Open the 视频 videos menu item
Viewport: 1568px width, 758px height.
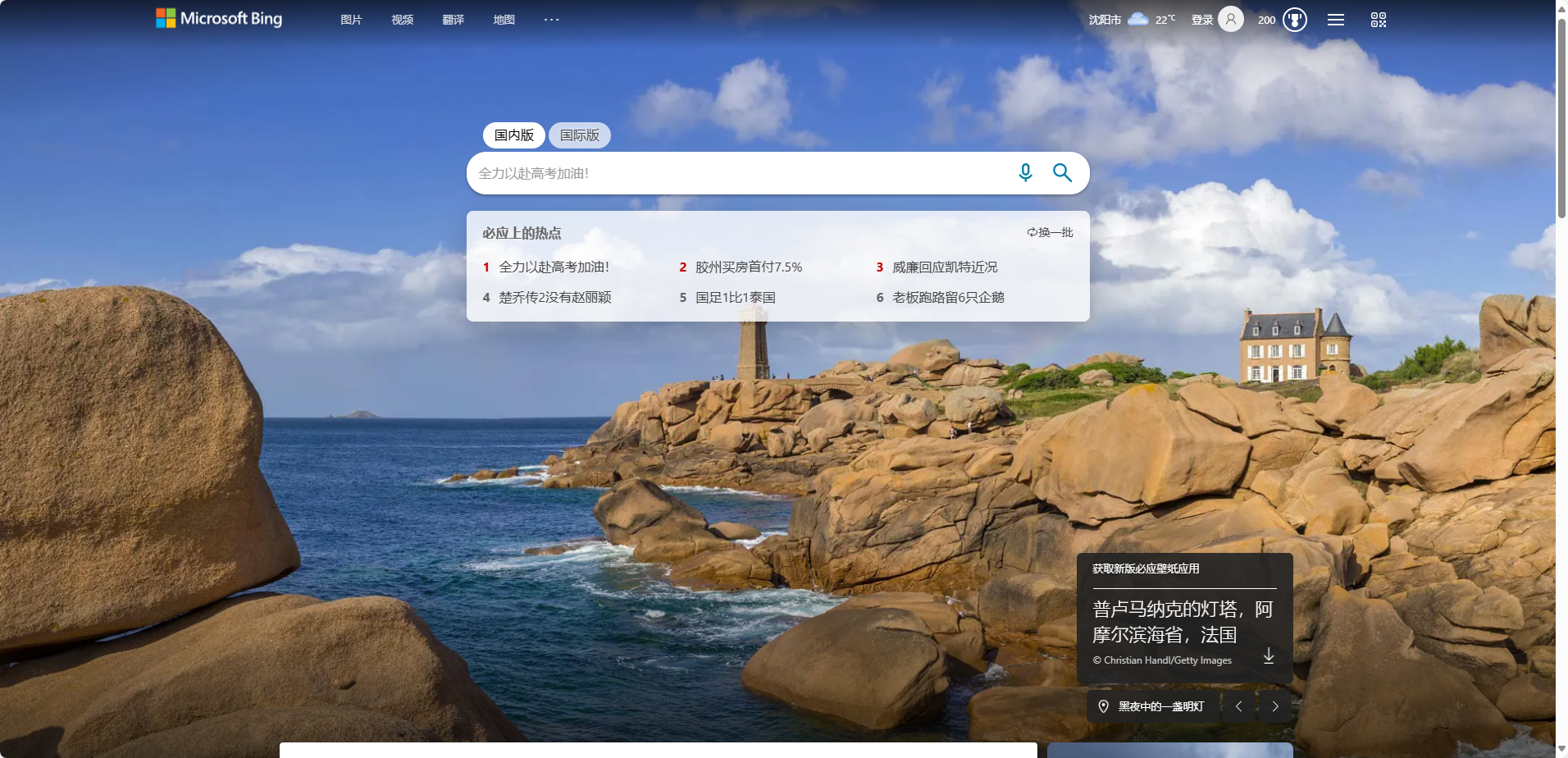pos(402,20)
